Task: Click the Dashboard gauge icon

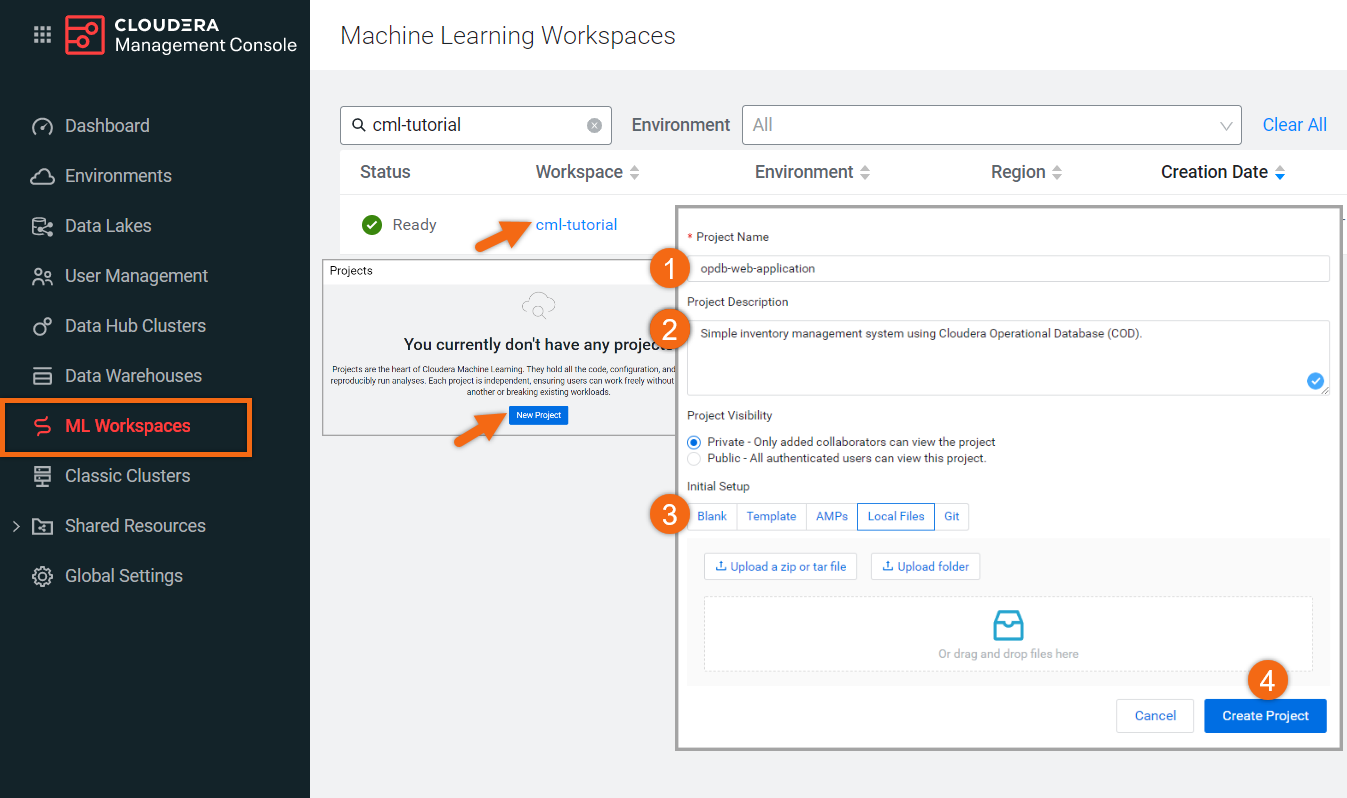Action: 42,126
